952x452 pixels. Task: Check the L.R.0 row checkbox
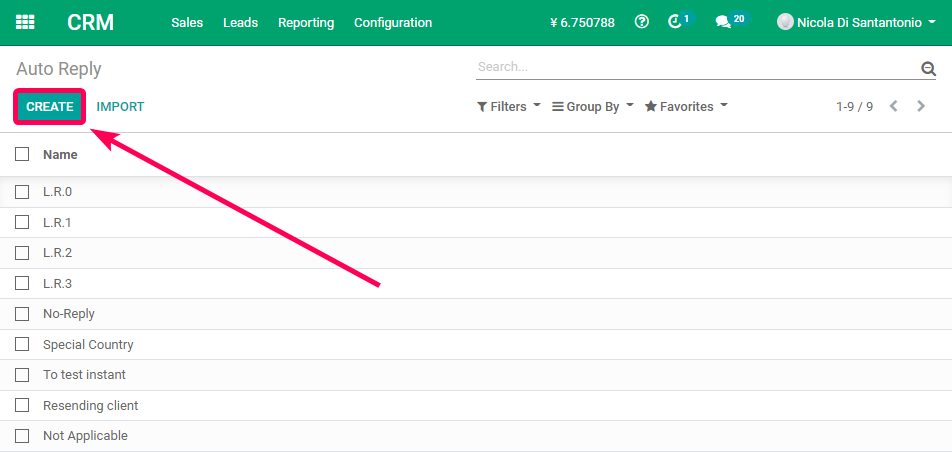click(x=22, y=192)
